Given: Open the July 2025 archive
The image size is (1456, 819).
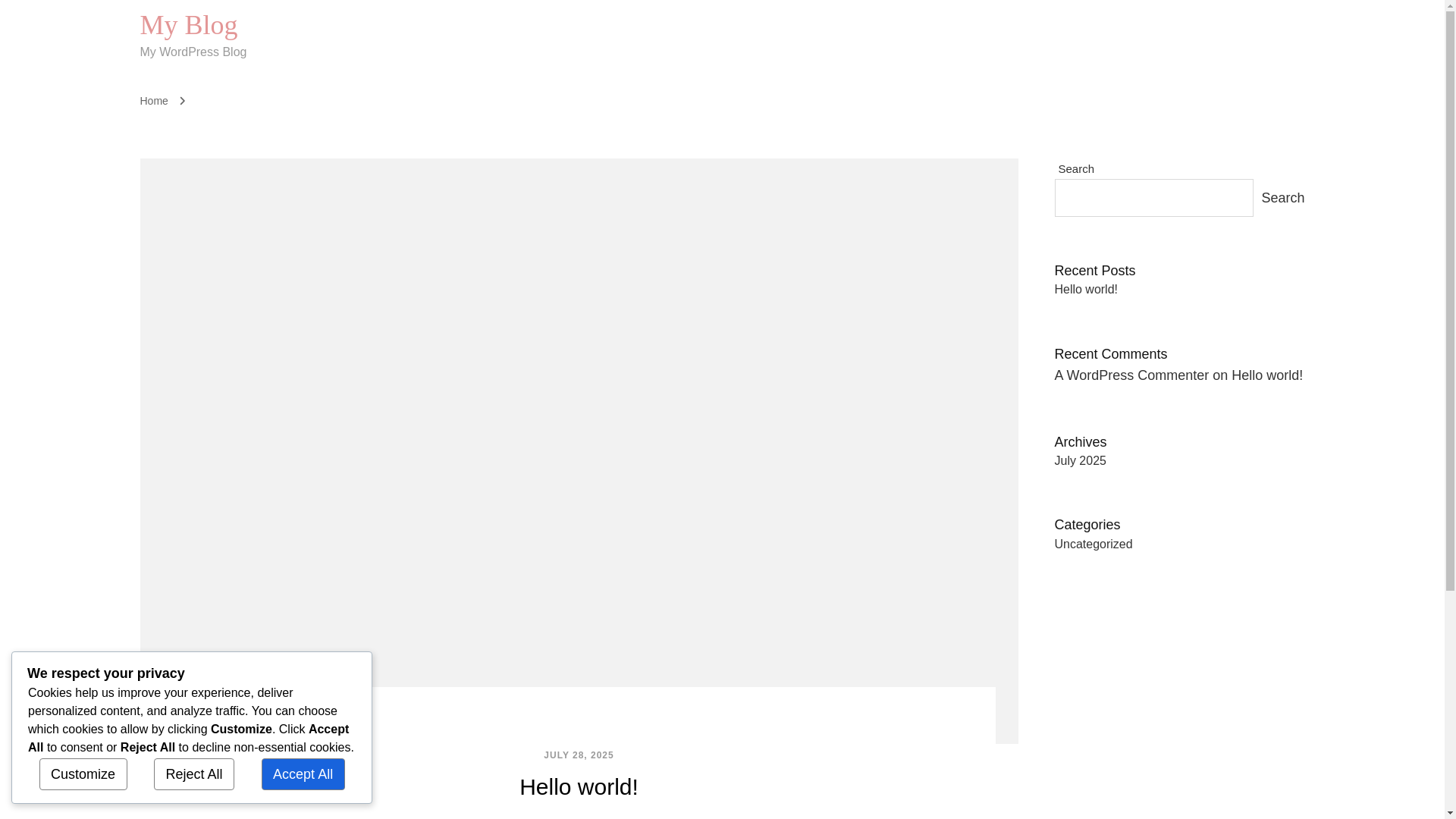Looking at the screenshot, I should click(1080, 461).
